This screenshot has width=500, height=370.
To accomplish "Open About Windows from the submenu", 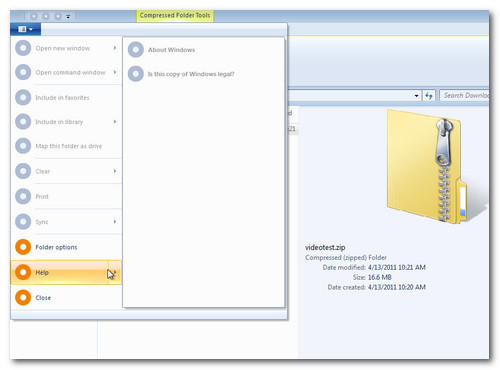I will click(x=204, y=50).
